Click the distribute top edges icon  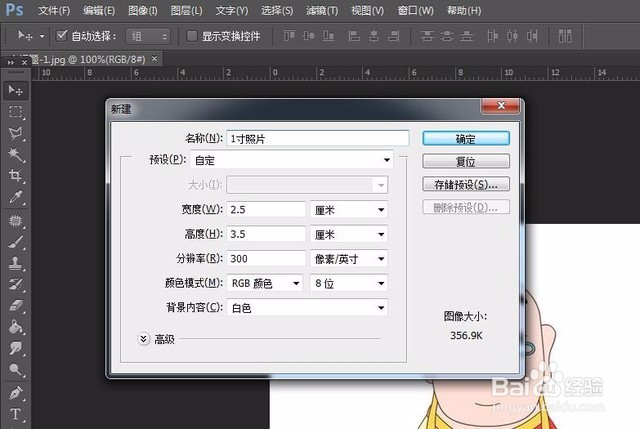point(427,36)
